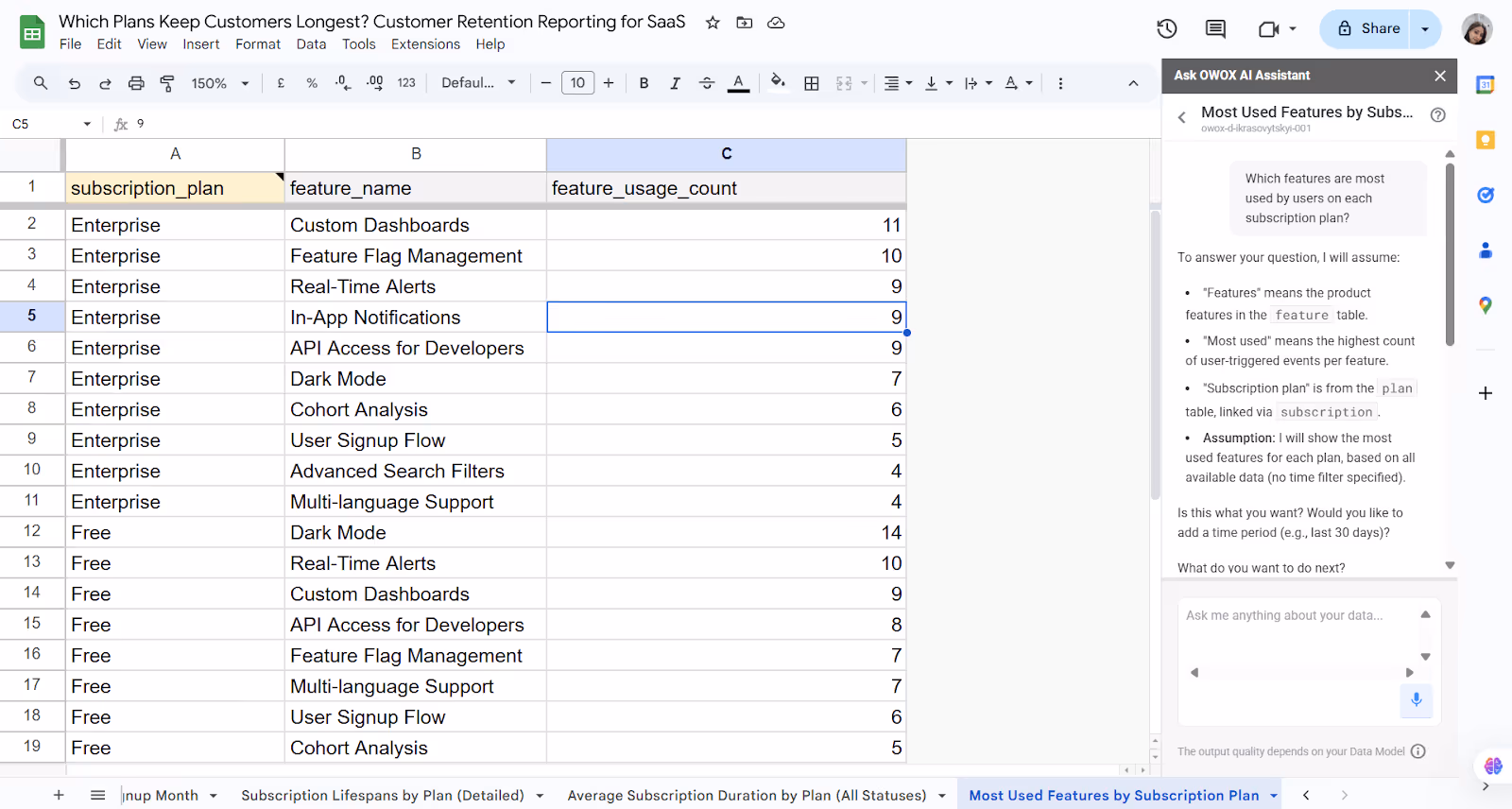Open horizontal align dropdown
1512x809 pixels.
898,83
